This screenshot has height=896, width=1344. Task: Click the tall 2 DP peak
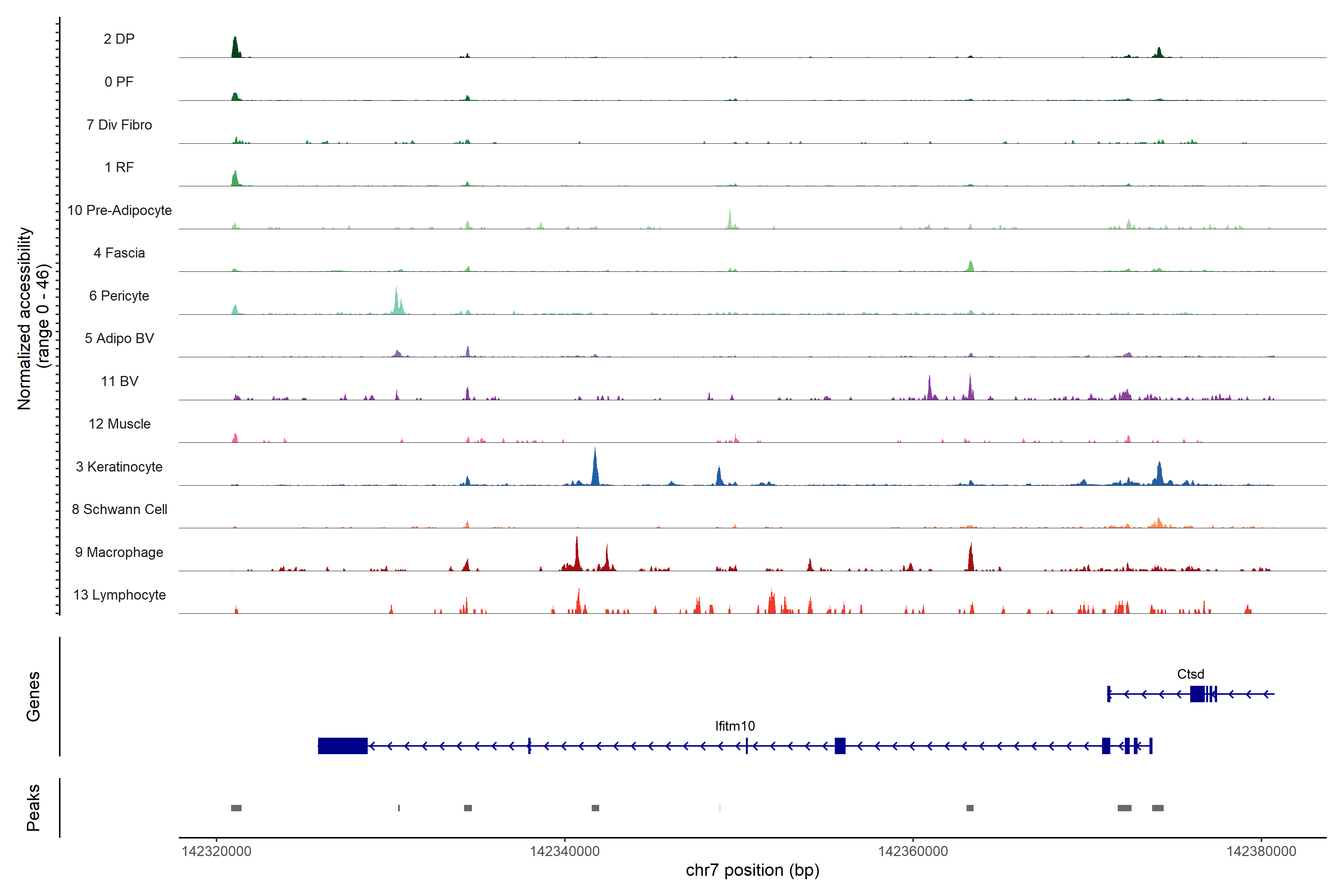pos(235,47)
